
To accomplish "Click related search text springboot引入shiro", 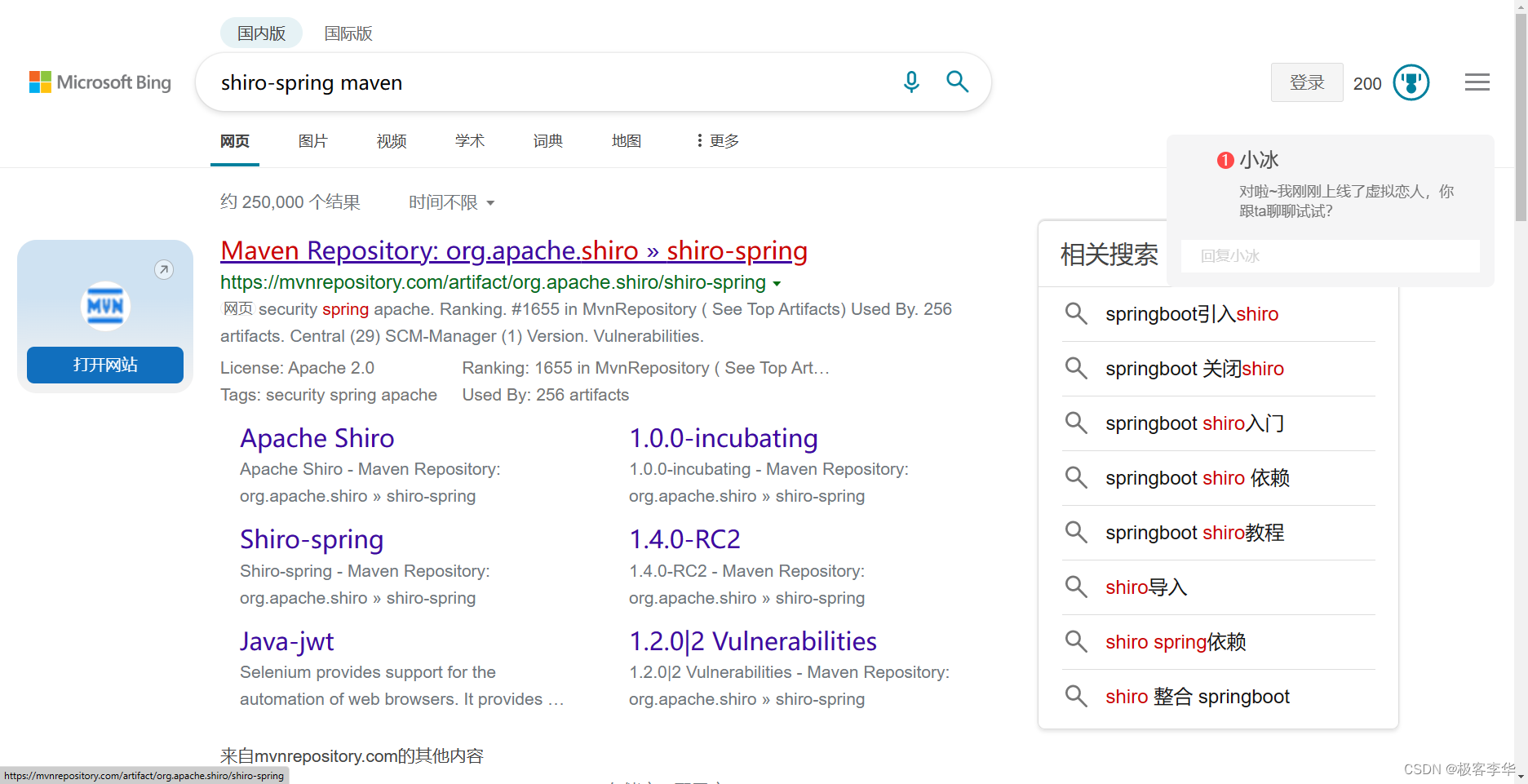I will 1192,314.
